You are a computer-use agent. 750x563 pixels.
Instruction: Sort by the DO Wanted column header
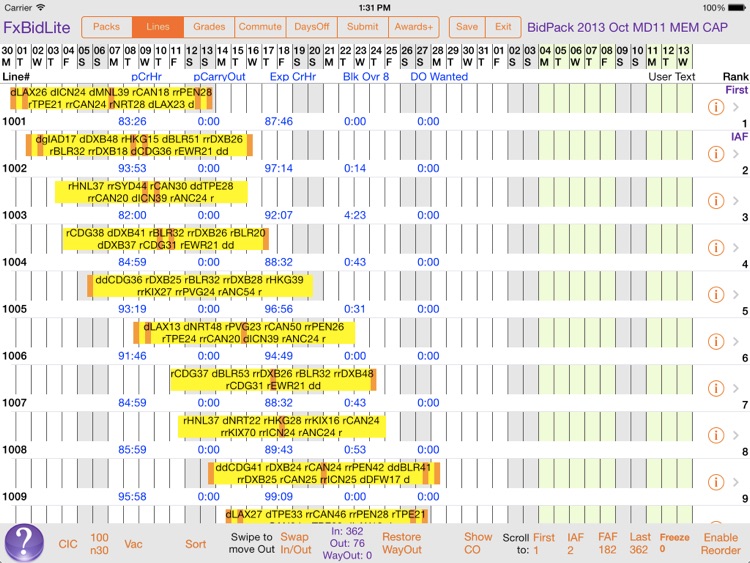(439, 77)
